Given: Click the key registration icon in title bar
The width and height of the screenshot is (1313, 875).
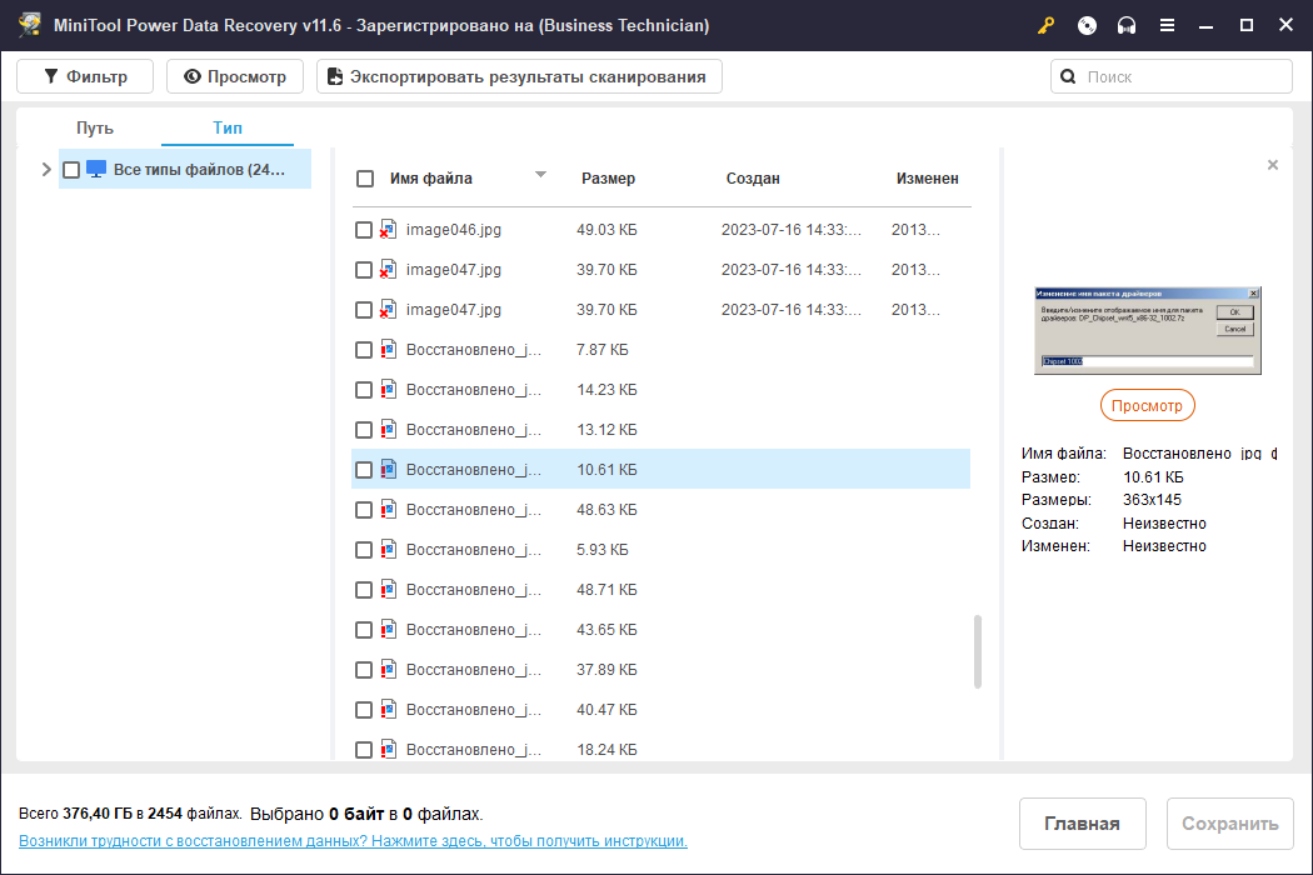Looking at the screenshot, I should (x=1046, y=26).
